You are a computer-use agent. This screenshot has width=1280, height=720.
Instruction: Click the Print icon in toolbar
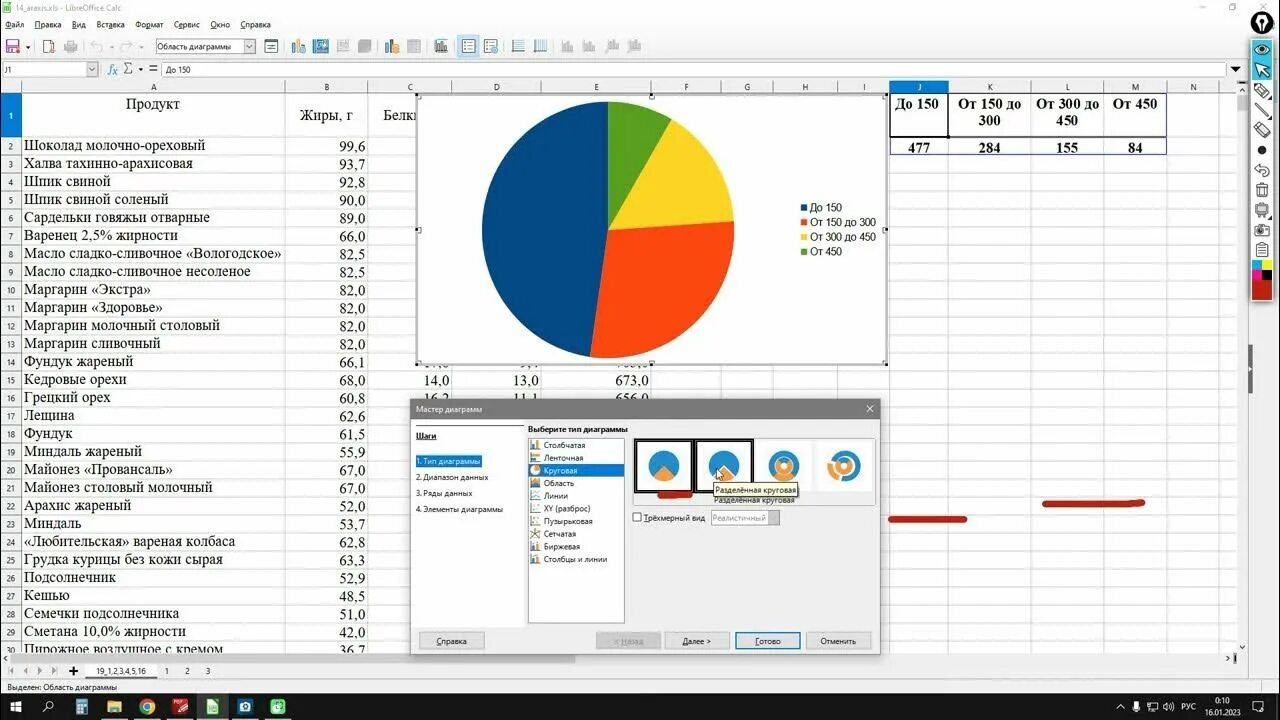tap(71, 46)
